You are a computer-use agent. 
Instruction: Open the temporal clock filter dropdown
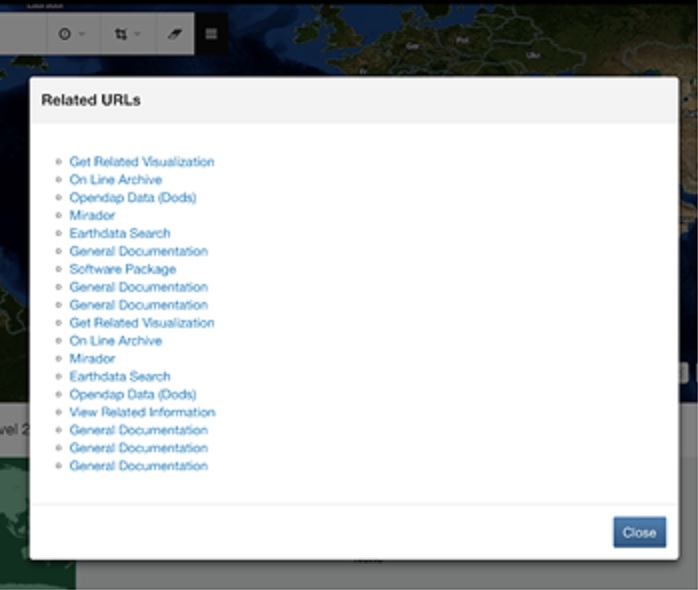click(x=73, y=34)
